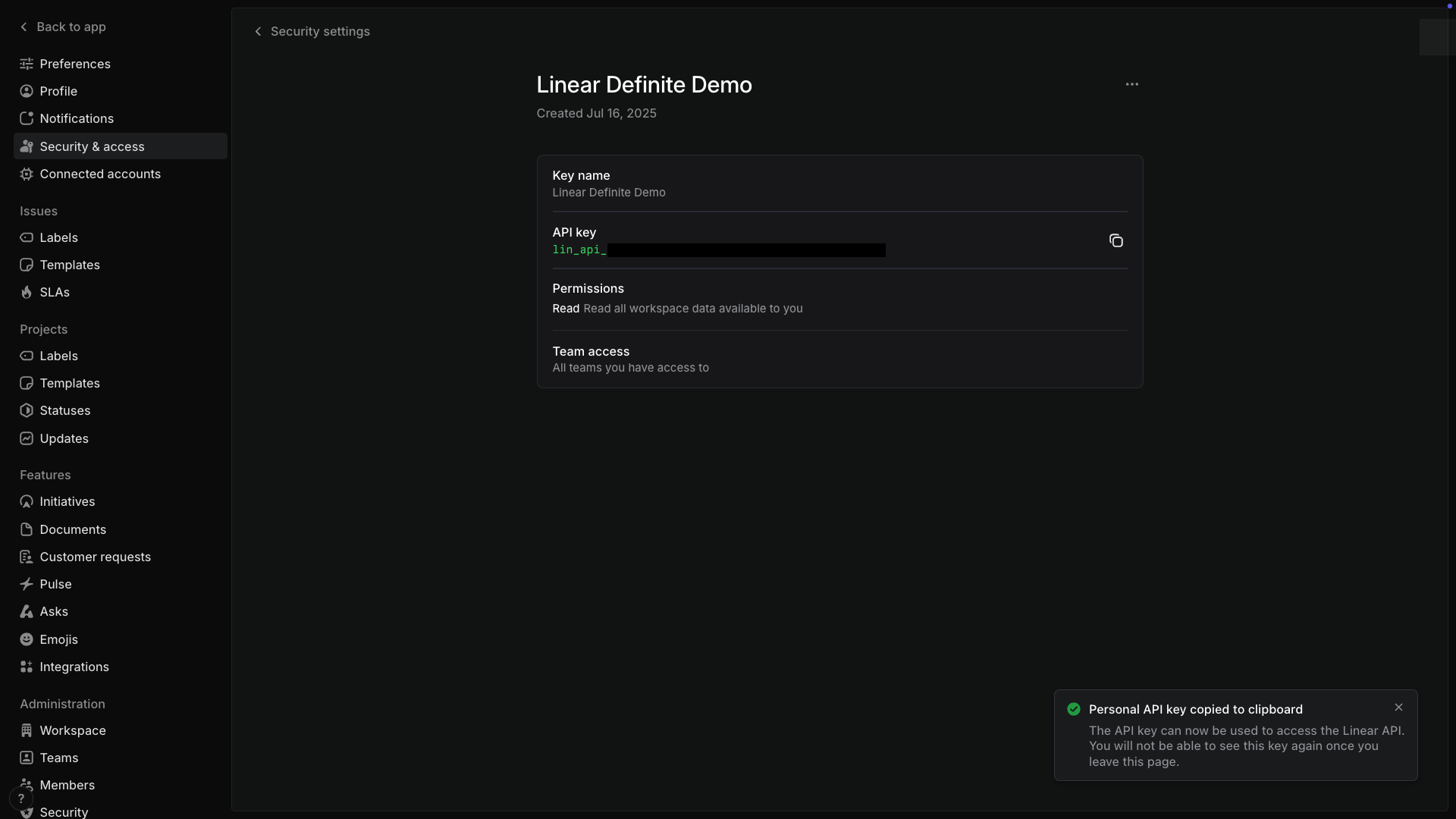Viewport: 1456px width, 819px height.
Task: Open Notifications settings icon
Action: click(27, 118)
